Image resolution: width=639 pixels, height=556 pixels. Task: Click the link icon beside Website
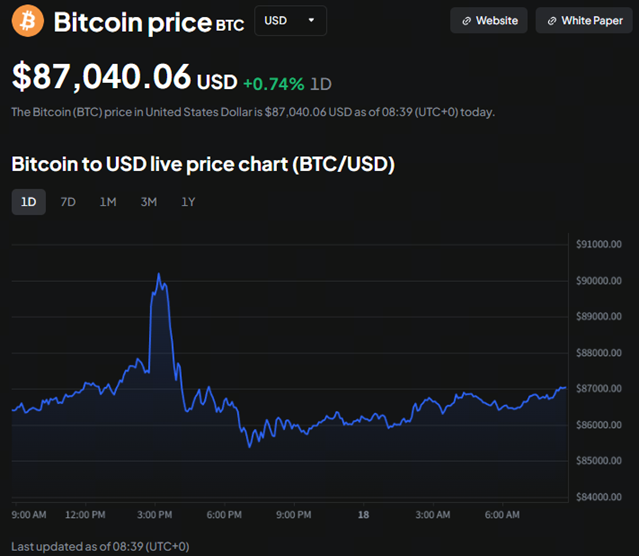(x=466, y=21)
